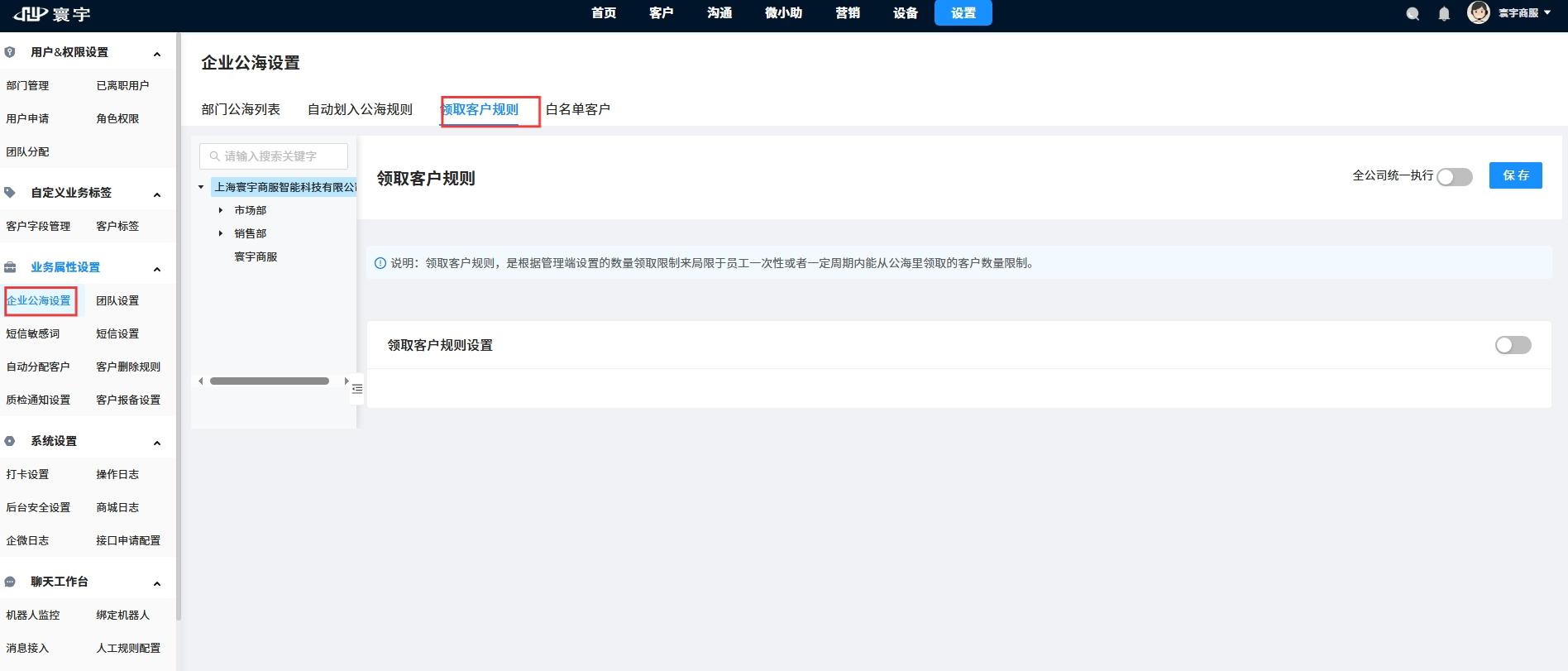
Task: Open 接口申请配置 in sidebar
Action: (128, 540)
